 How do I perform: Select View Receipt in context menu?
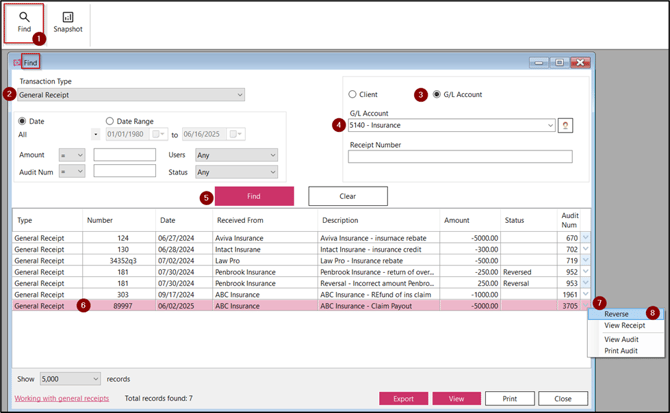625,326
